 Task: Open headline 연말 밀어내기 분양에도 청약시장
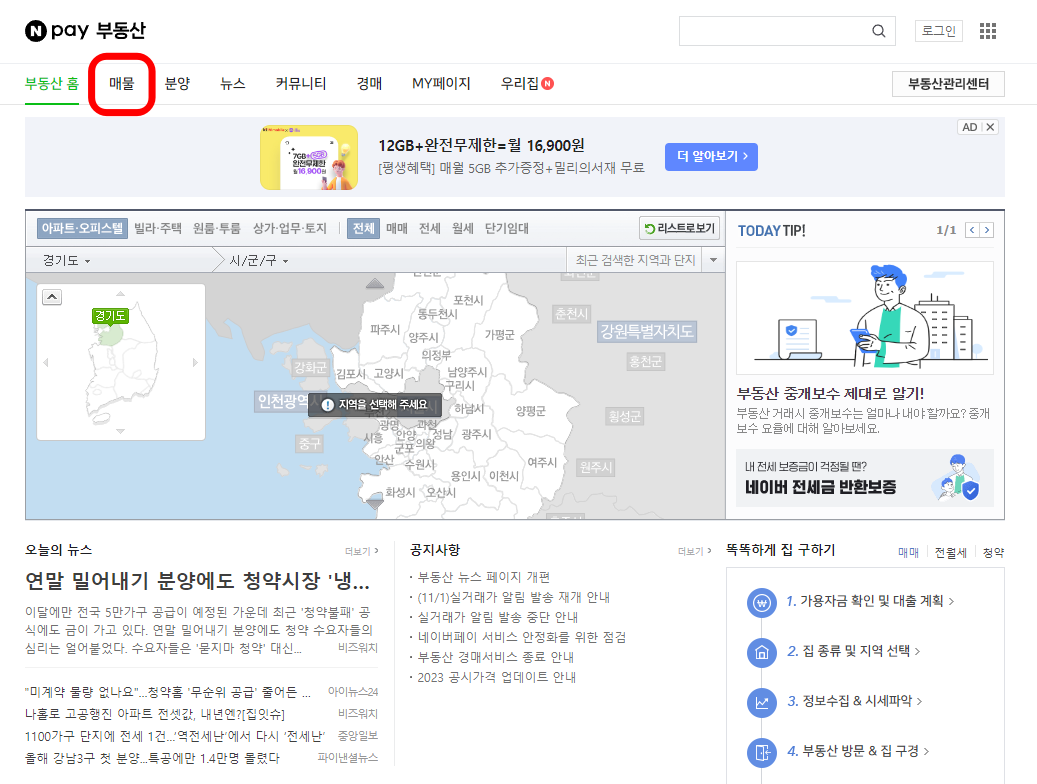coord(197,581)
